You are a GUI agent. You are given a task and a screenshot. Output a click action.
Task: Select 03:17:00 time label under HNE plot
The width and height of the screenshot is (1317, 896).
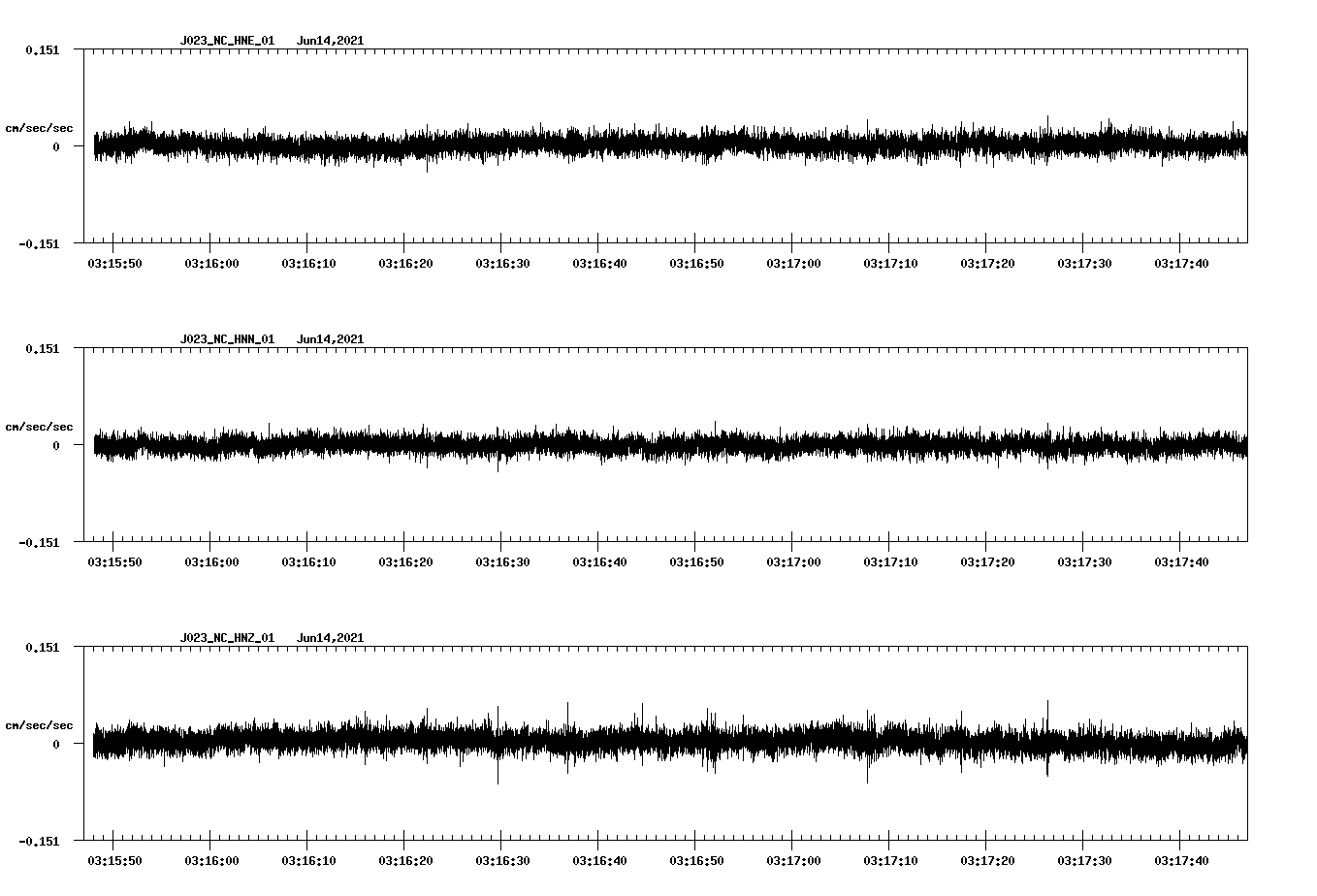(x=793, y=264)
